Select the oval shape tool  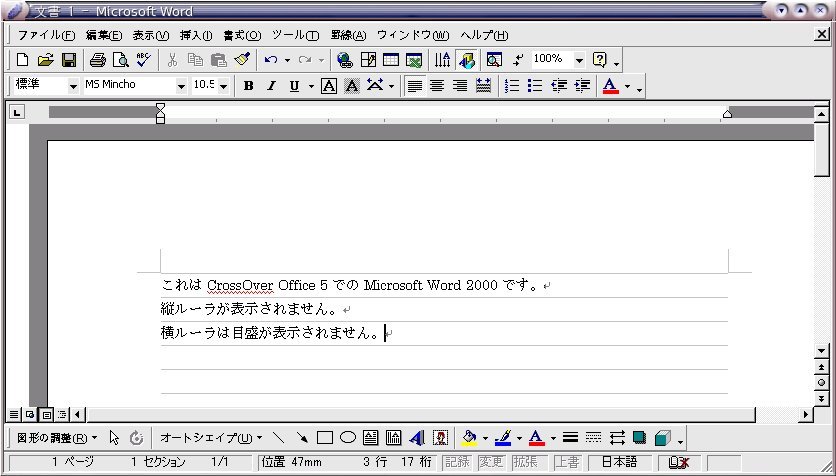click(x=348, y=438)
